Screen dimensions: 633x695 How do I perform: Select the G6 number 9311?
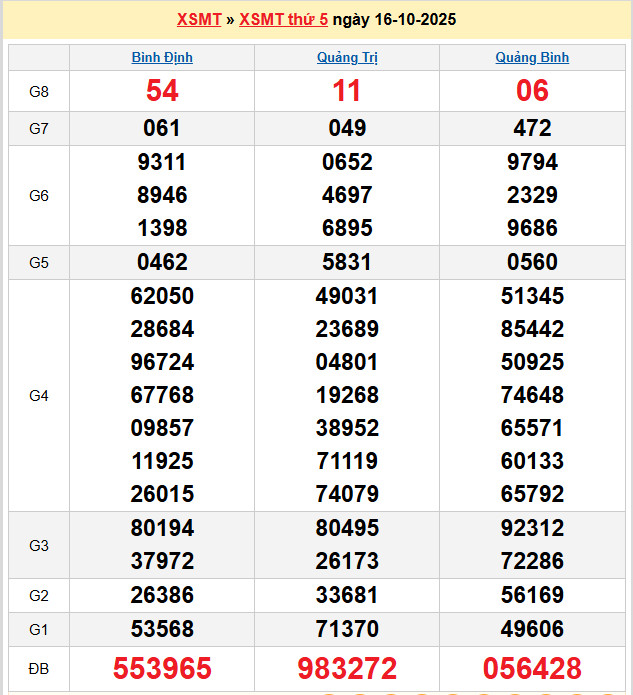(x=162, y=162)
